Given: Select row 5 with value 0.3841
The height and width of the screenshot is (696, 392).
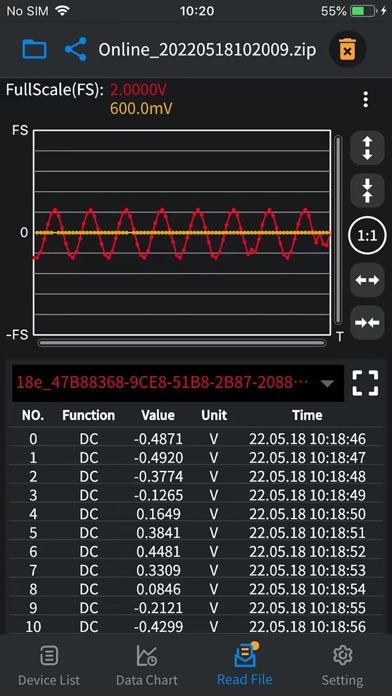Looking at the screenshot, I should [x=196, y=533].
